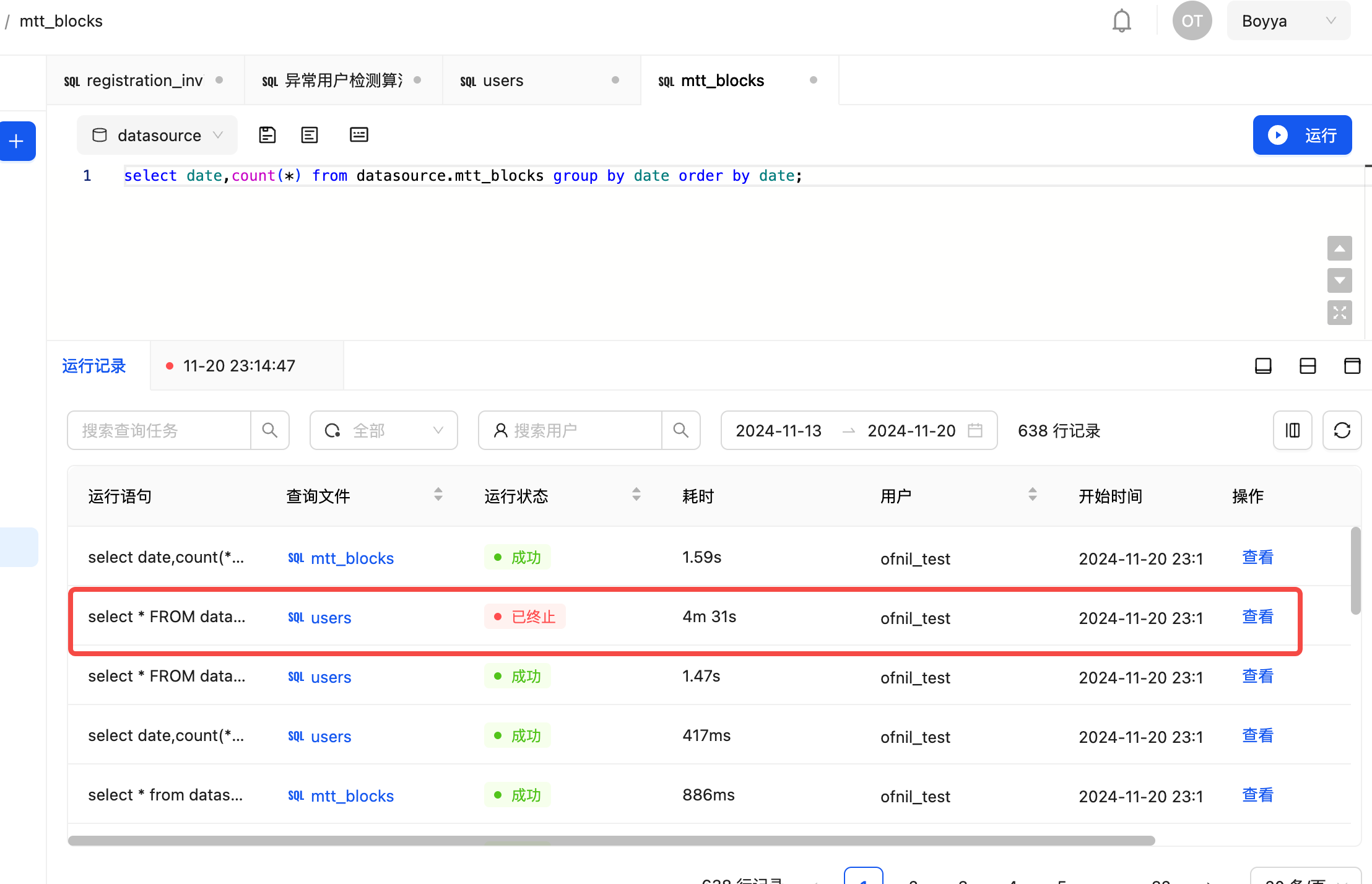
Task: Click the vertical table scrollbar
Action: click(x=1355, y=571)
